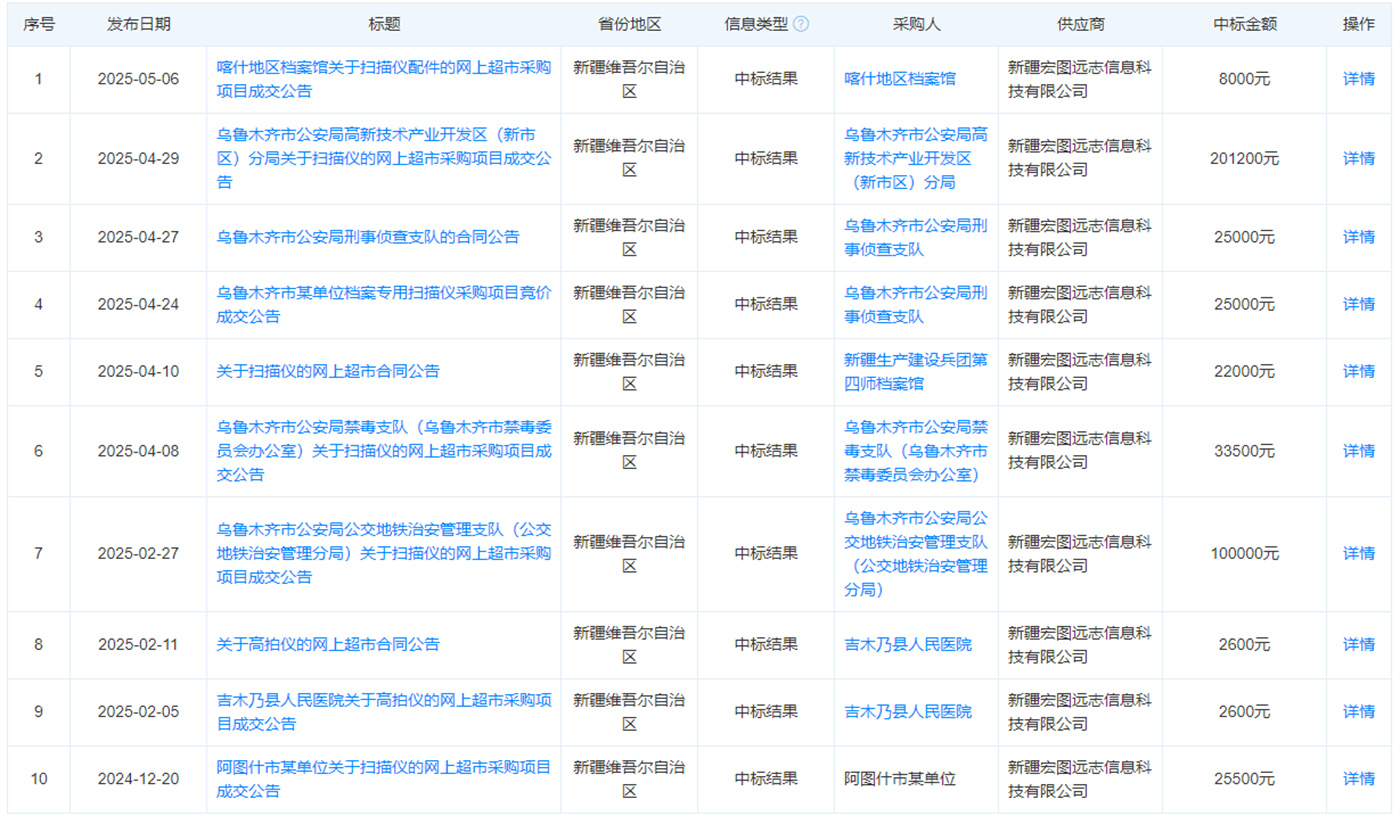Click purchaser 高新技术产业开发区（新市区）分局 in row 2
Viewport: 1400px width, 824px height.
(x=916, y=158)
